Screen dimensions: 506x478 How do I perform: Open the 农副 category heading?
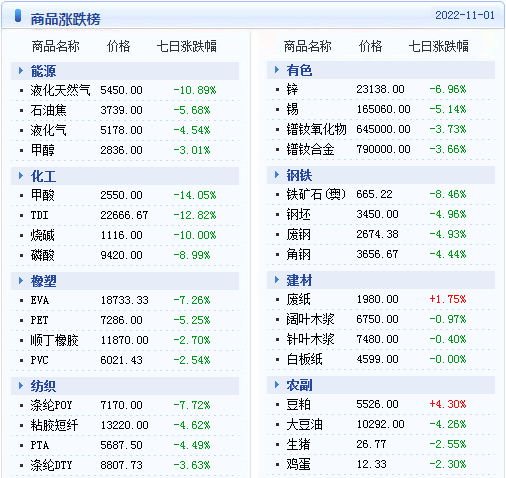click(299, 385)
